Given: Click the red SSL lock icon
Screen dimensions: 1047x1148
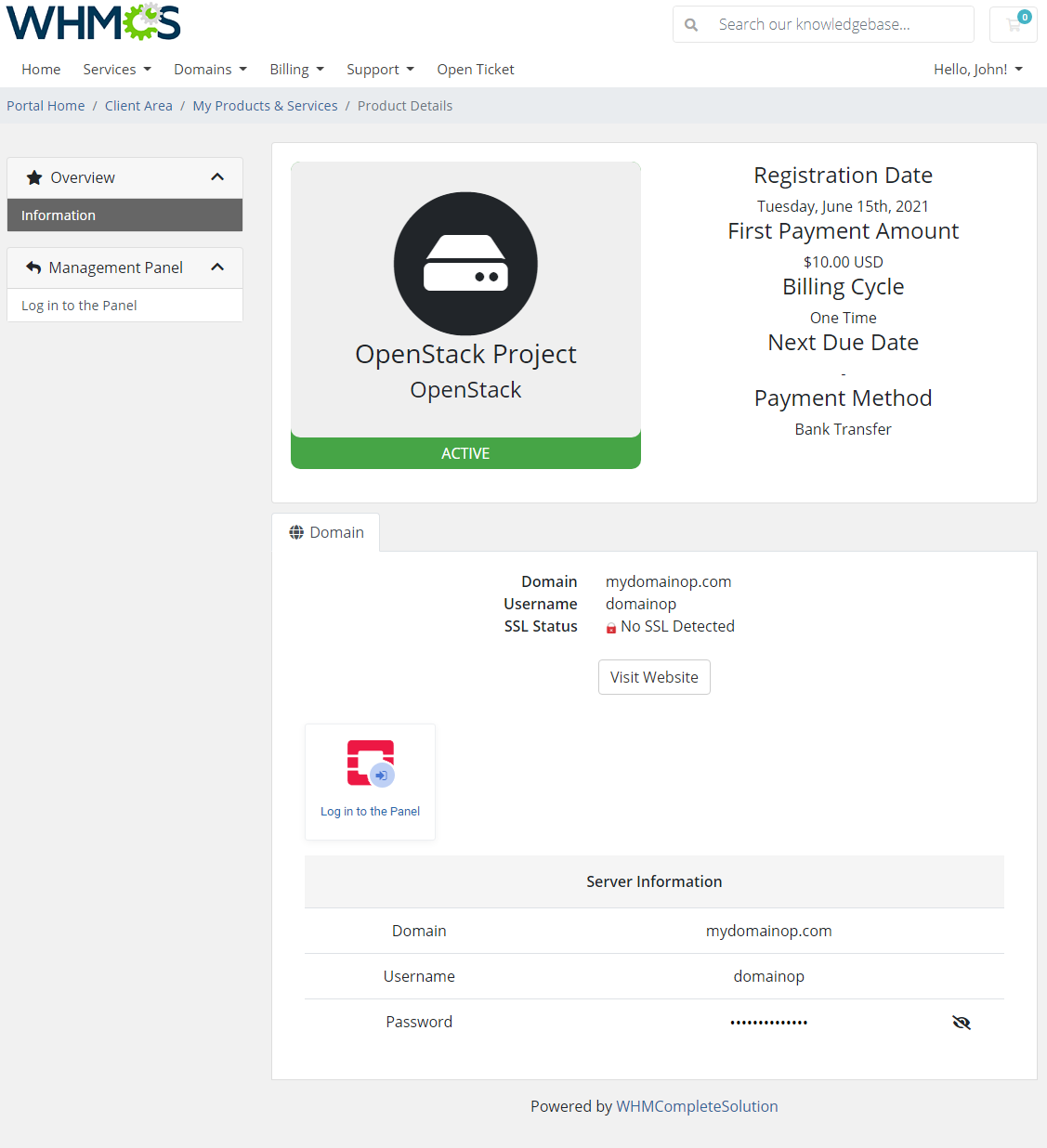Looking at the screenshot, I should (x=611, y=628).
